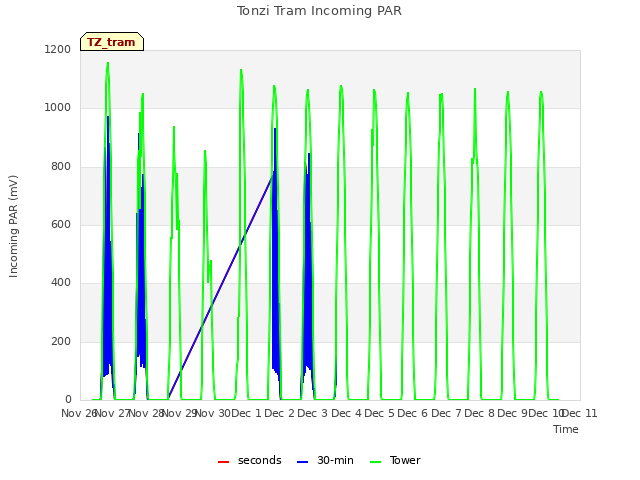Click the Dec 6 x-axis label
Viewport: 640px width, 480px height.
[413, 413]
